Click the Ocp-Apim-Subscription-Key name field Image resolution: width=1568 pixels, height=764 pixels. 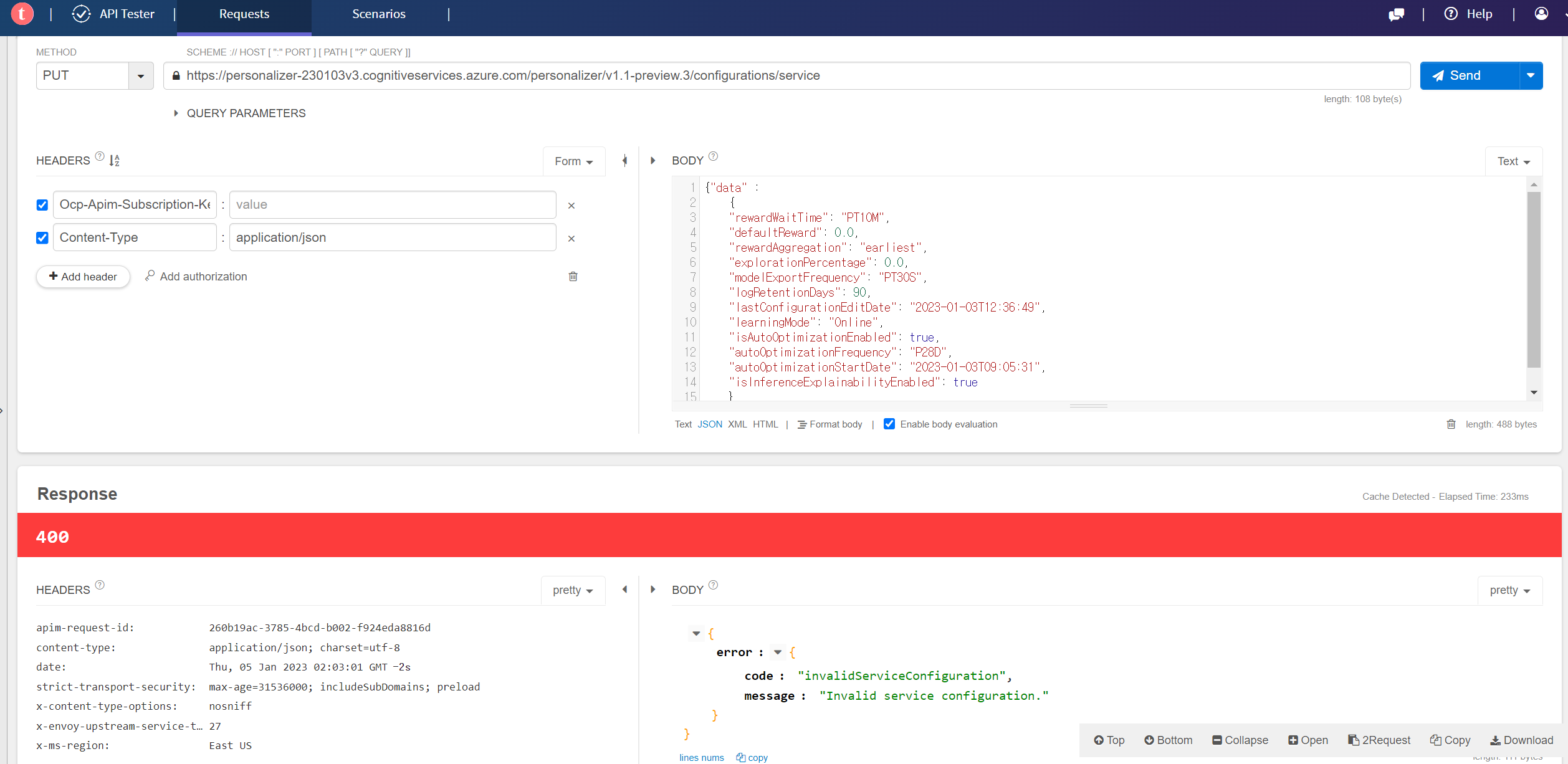pyautogui.click(x=135, y=204)
